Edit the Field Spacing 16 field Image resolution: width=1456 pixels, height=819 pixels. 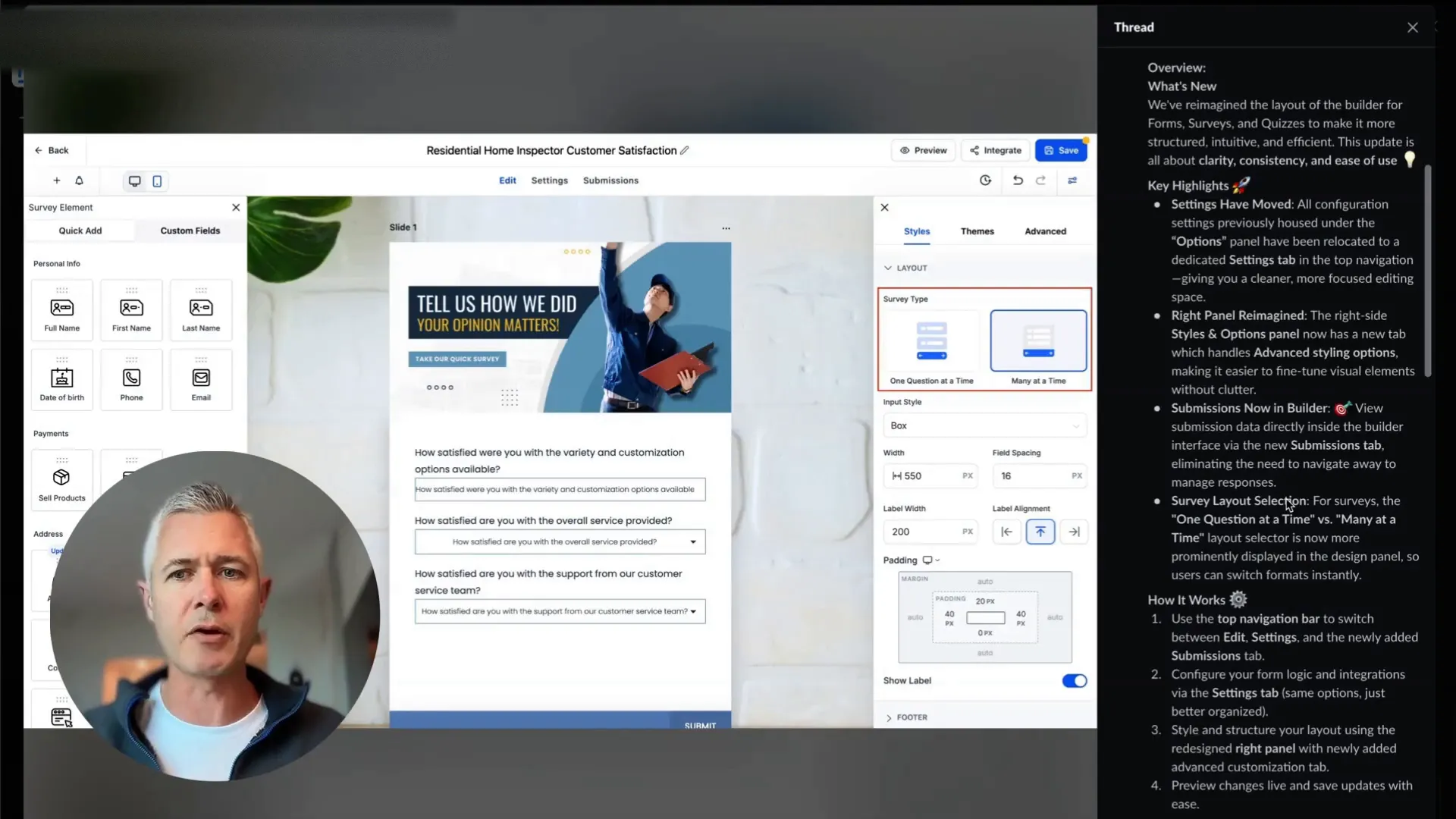[1040, 475]
